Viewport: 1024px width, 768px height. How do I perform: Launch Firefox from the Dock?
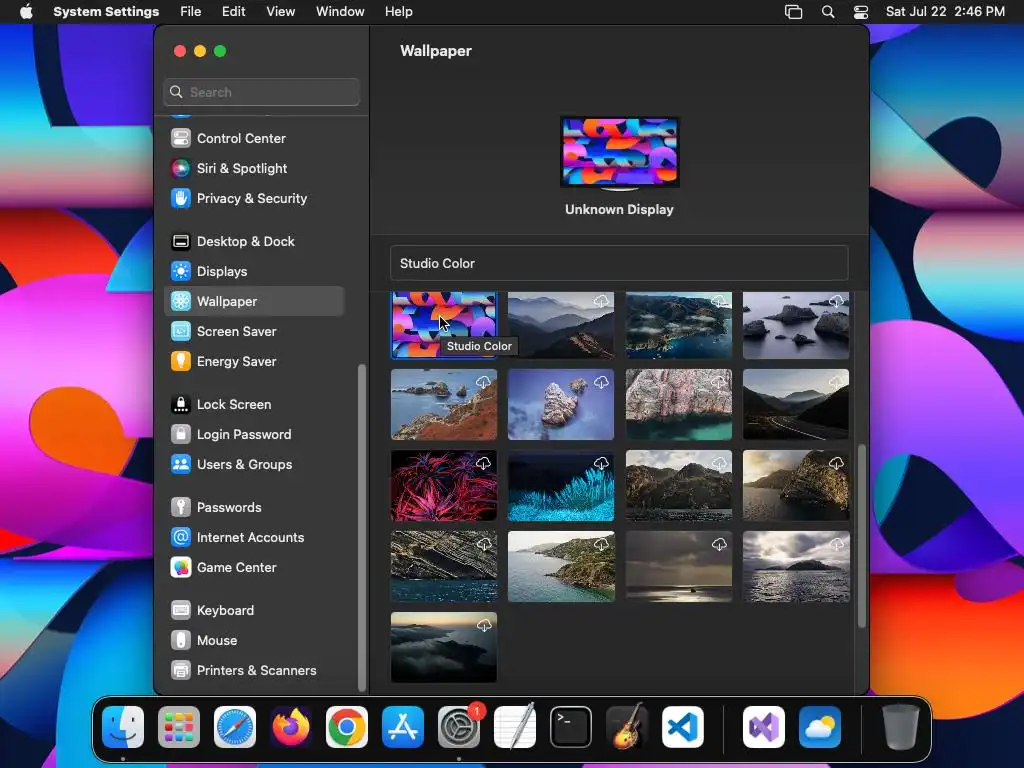291,727
